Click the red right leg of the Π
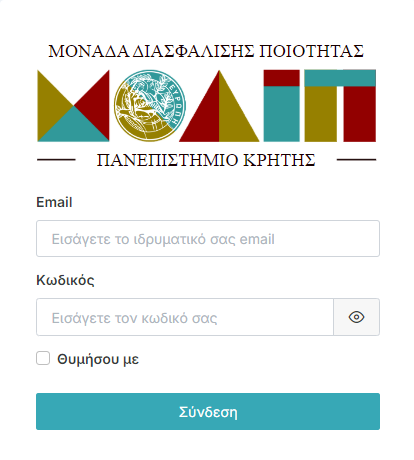Screen dimensions: 414x460 [360, 114]
